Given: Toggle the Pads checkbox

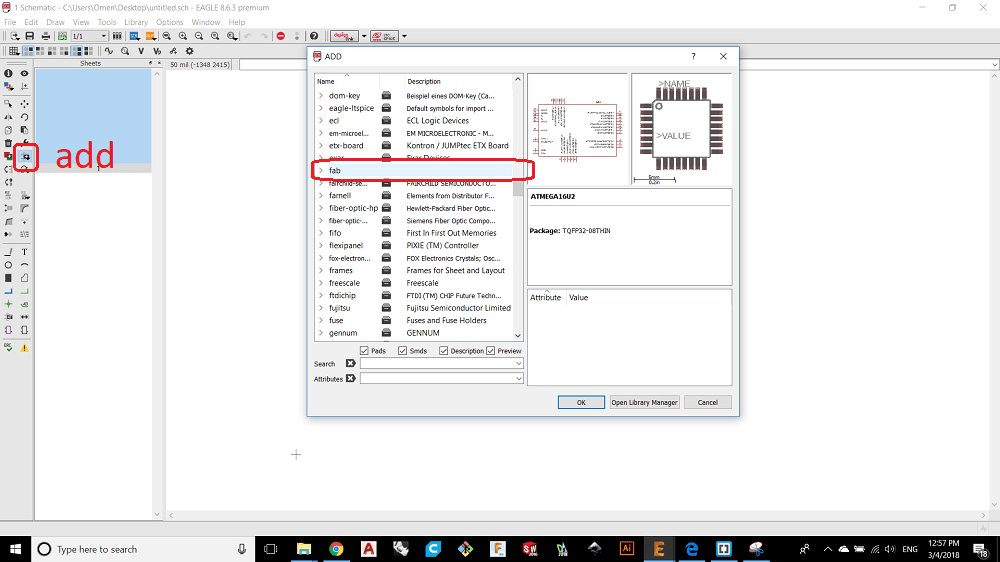Looking at the screenshot, I should (364, 351).
